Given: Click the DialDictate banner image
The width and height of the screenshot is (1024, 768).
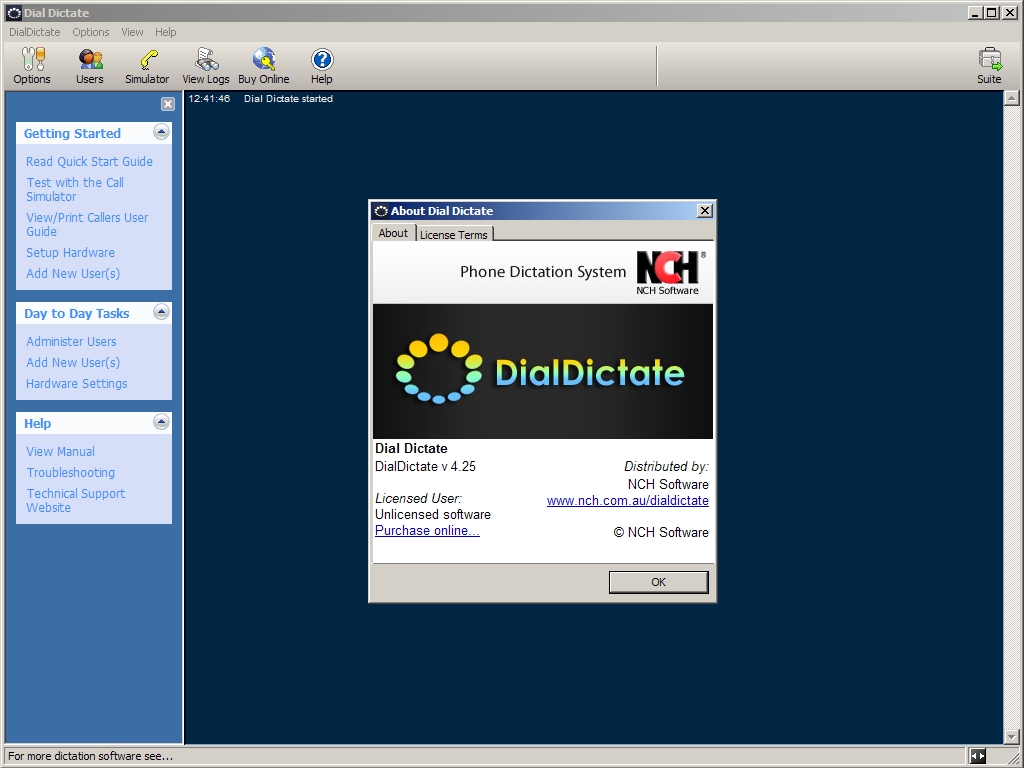Looking at the screenshot, I should 543,371.
